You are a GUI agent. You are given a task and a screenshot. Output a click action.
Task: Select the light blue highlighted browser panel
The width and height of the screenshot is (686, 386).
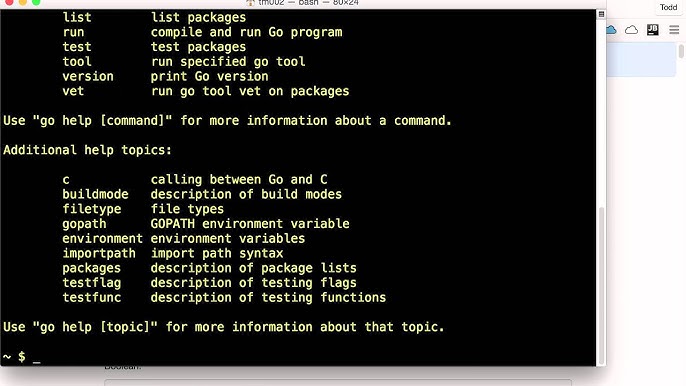click(x=641, y=60)
